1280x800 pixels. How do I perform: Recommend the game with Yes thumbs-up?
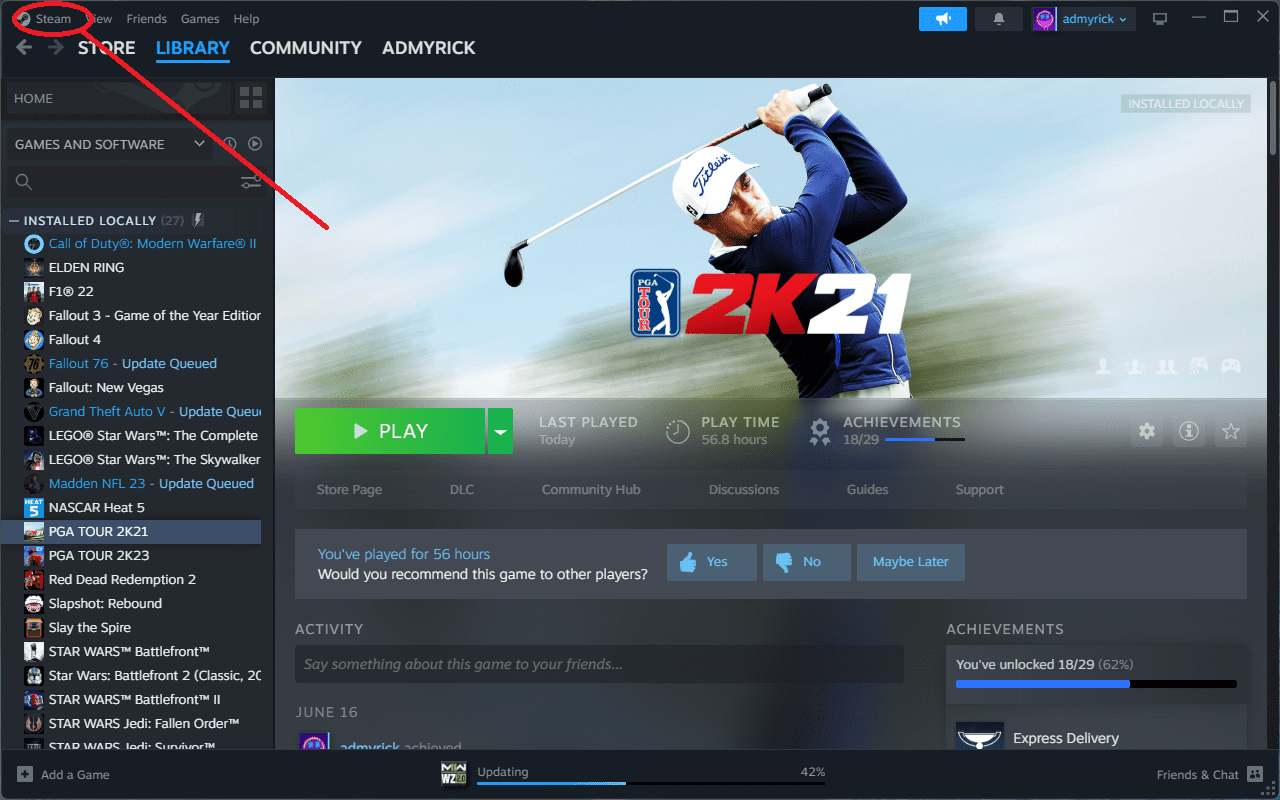pos(712,562)
